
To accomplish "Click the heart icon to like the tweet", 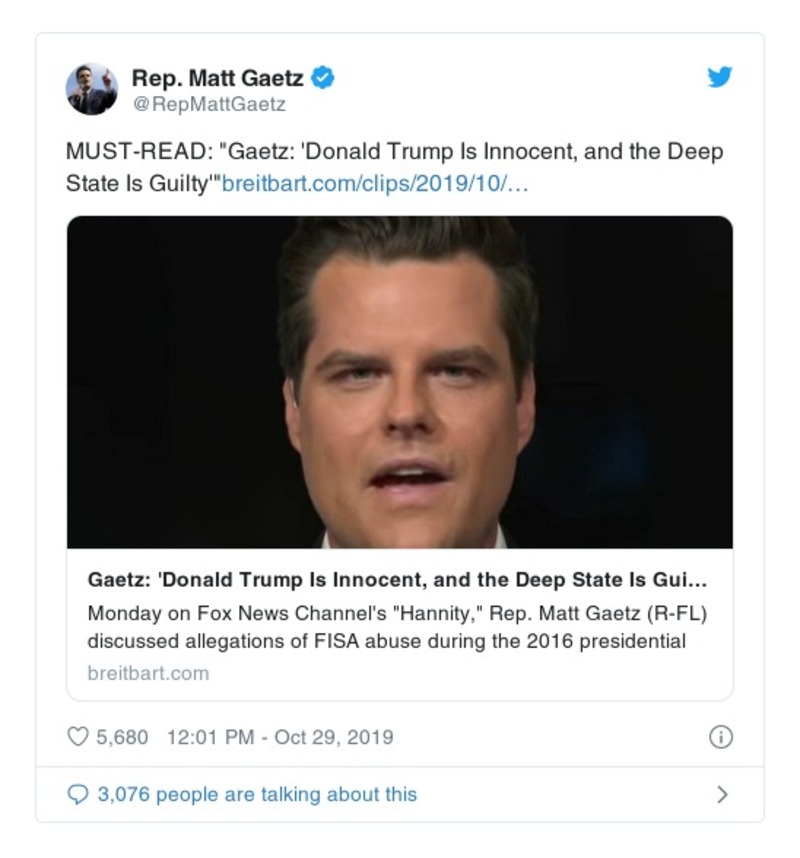I will pos(76,734).
